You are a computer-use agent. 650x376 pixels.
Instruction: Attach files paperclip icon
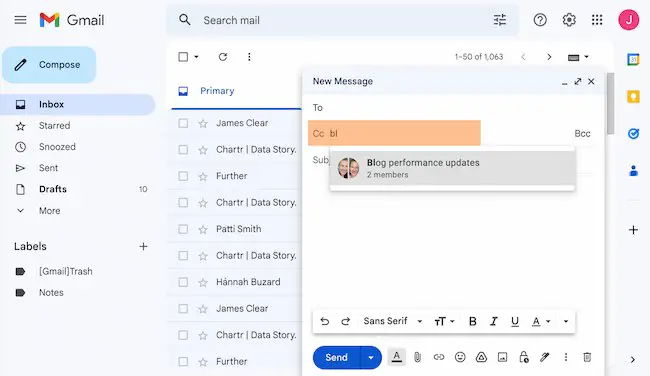tap(417, 357)
